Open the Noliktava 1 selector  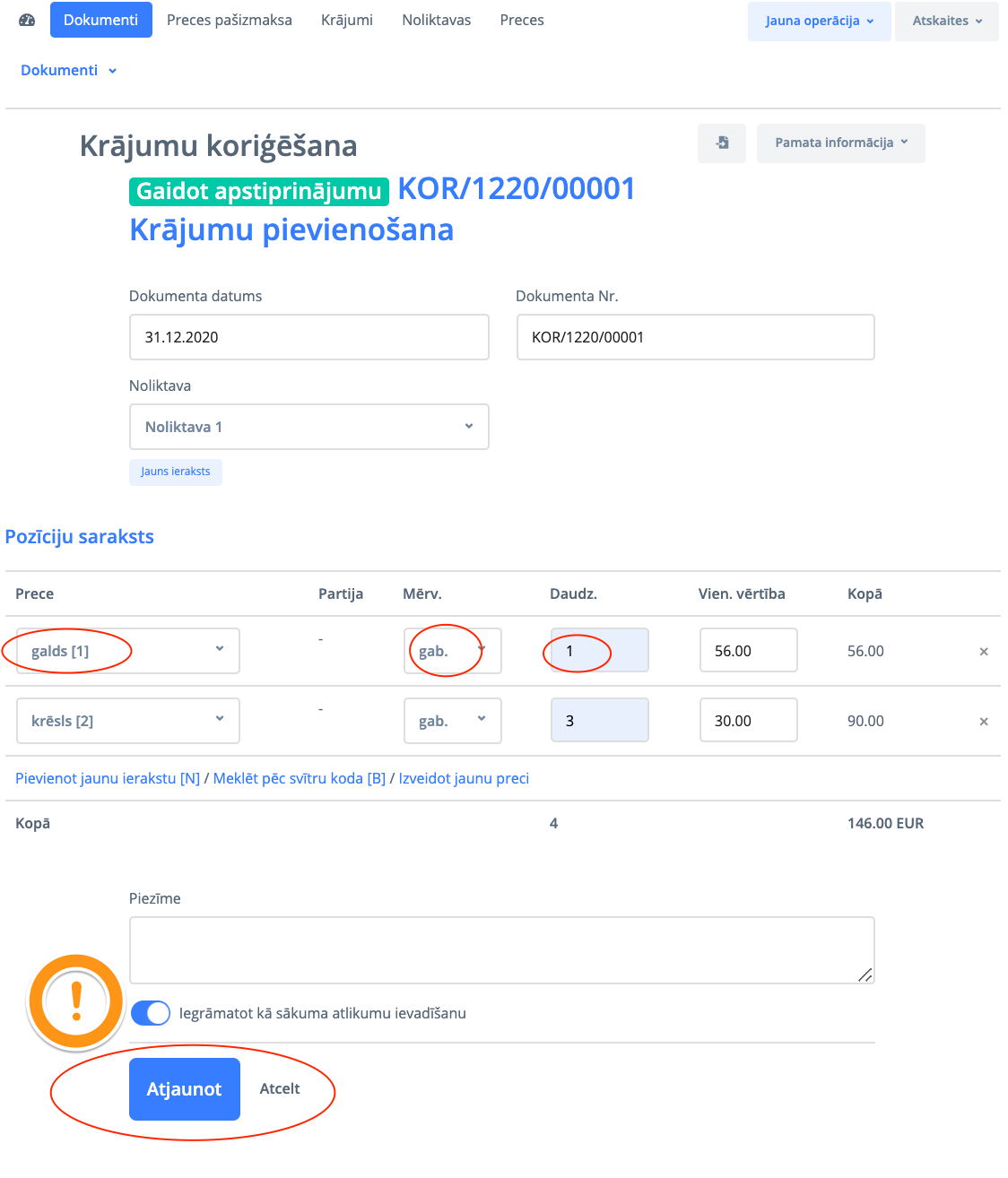pos(309,427)
